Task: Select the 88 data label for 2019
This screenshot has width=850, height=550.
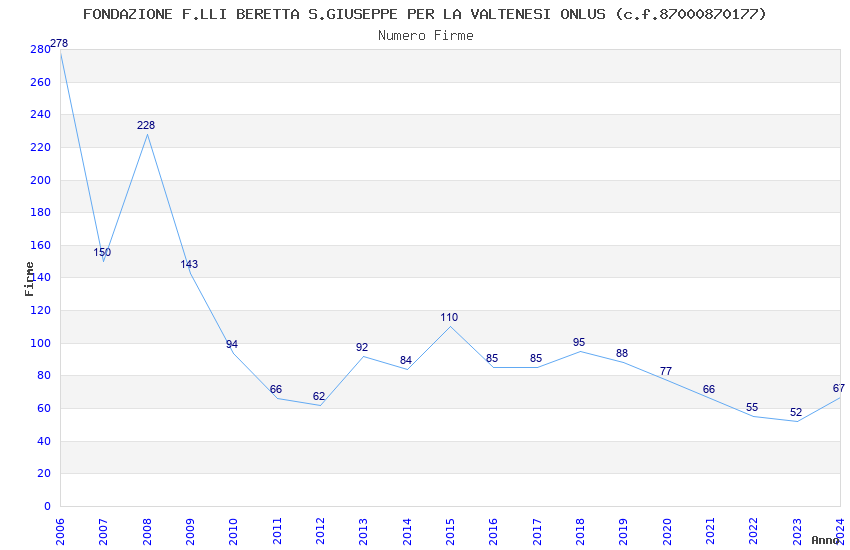Action: [622, 353]
